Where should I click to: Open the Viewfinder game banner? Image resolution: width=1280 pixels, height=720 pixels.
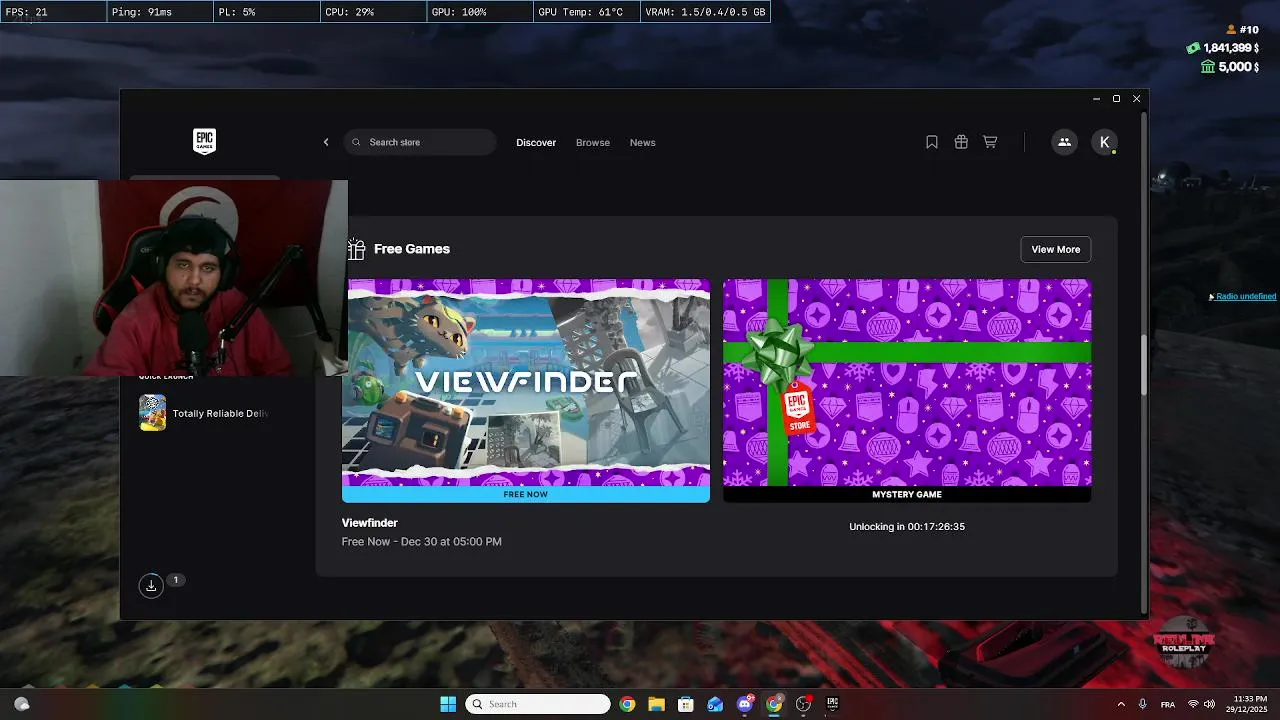point(526,382)
